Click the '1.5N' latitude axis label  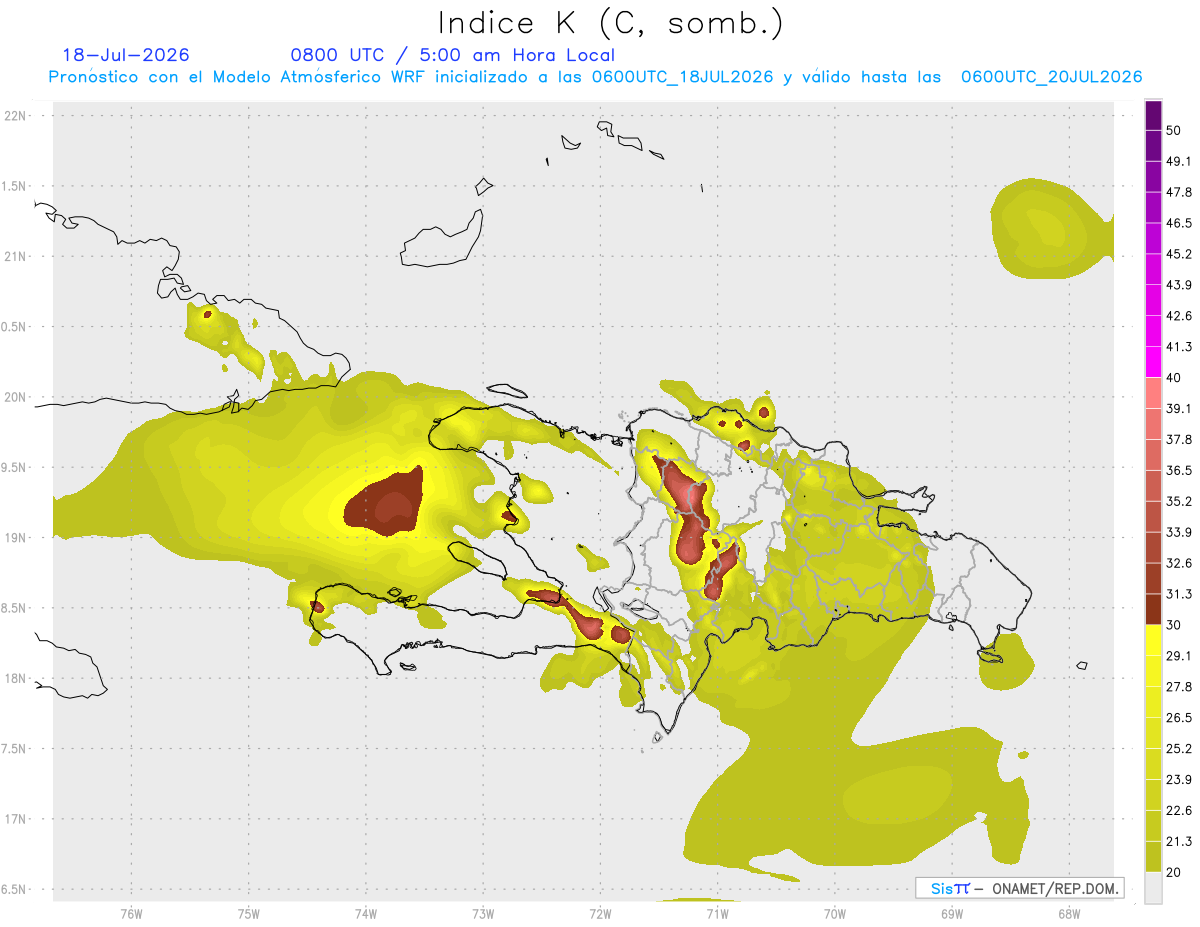(x=15, y=186)
